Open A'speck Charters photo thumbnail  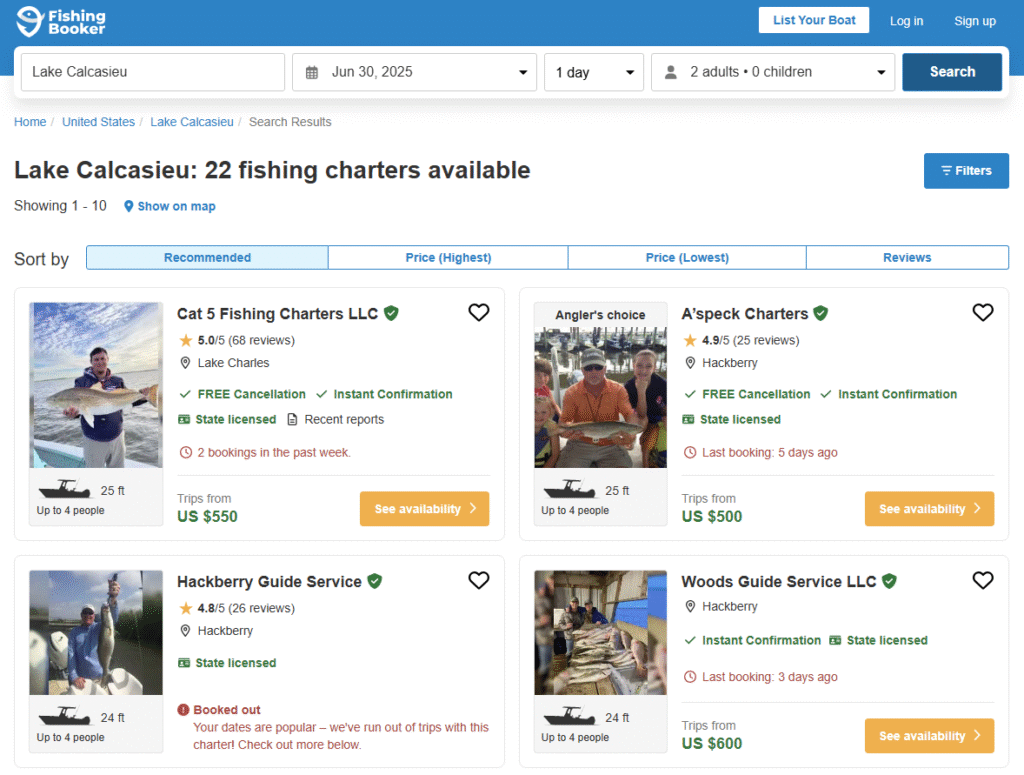(600, 398)
